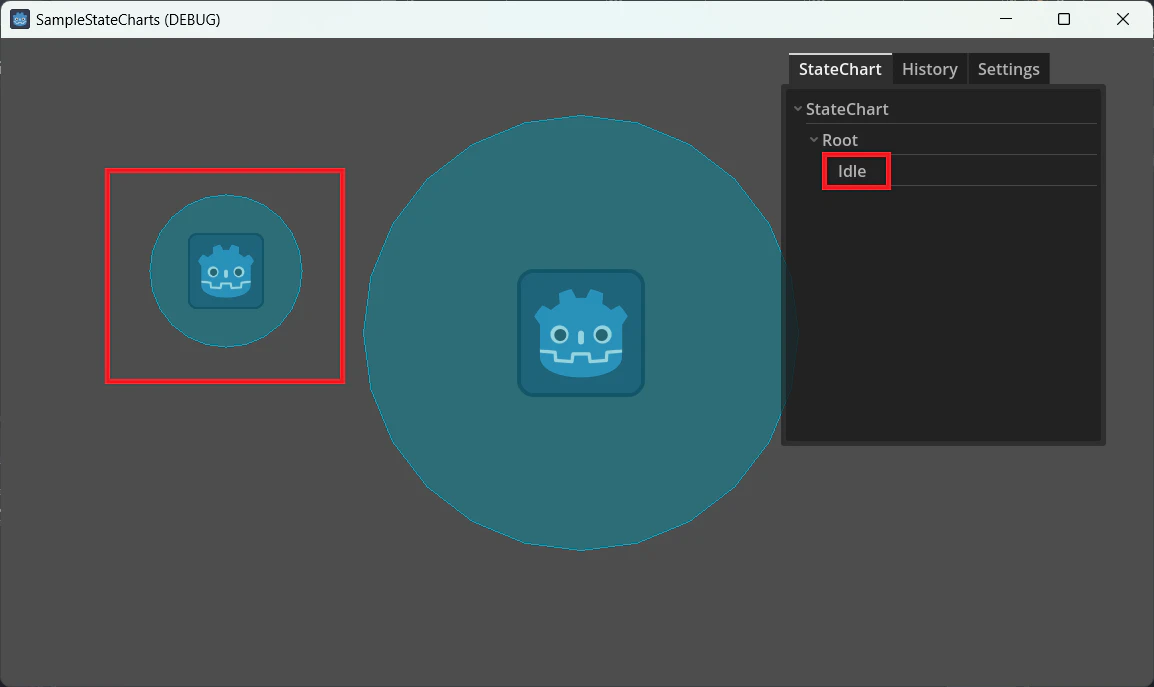Screen dimensions: 1154x687
Task: Minimize the SampleStateCharts window
Action: coord(1006,19)
